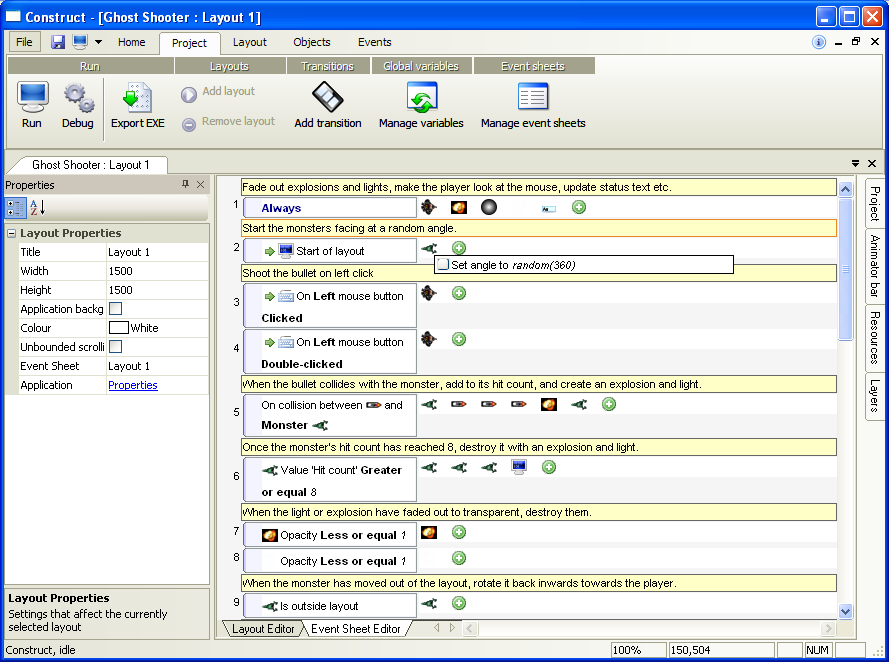
Task: Sort properties alphabetically with A-Z icon
Action: [37, 207]
